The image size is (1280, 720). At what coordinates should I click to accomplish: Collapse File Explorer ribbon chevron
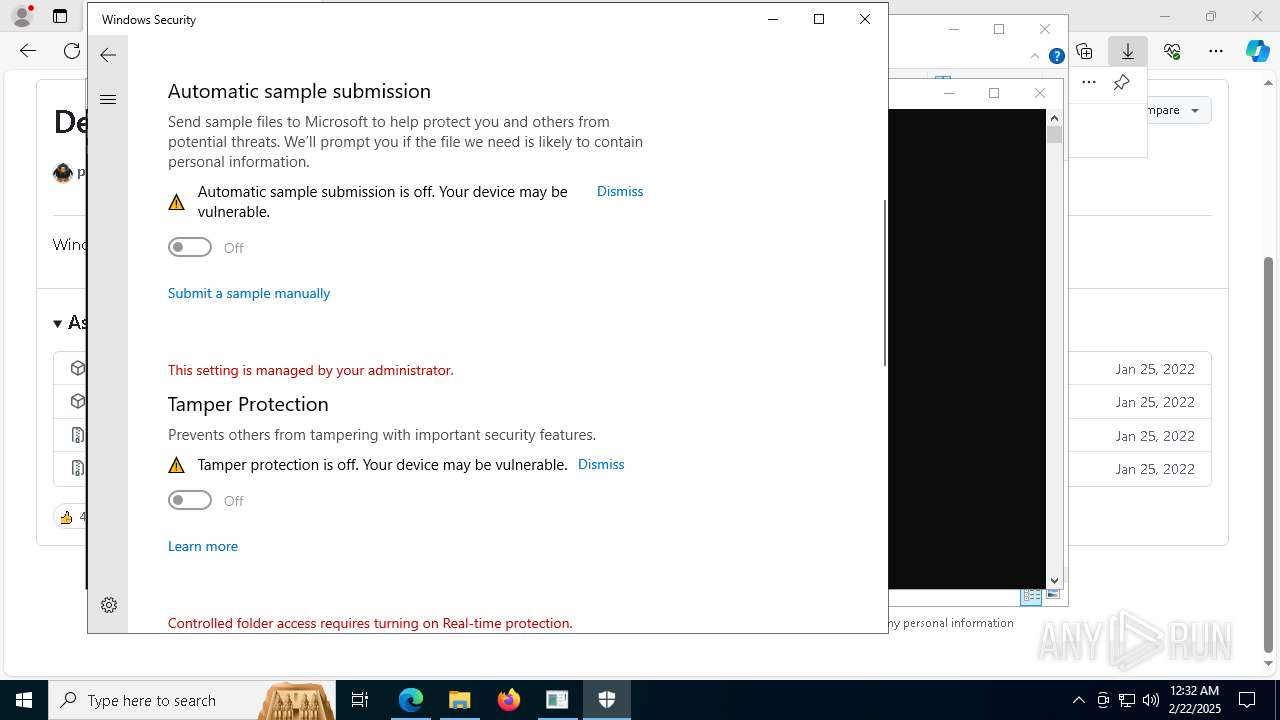point(1035,56)
